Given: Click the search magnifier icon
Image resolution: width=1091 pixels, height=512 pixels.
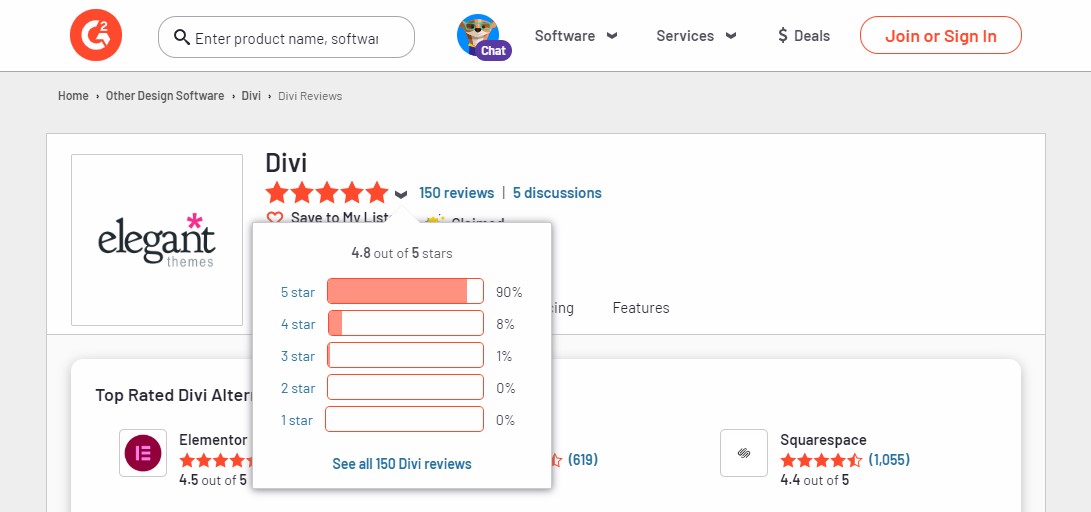Looking at the screenshot, I should click(182, 37).
